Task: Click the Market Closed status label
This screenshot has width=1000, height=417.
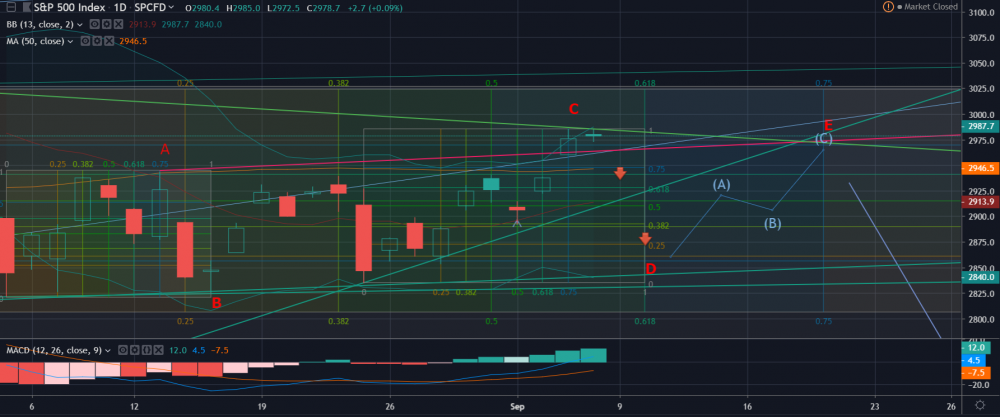Action: pos(931,7)
